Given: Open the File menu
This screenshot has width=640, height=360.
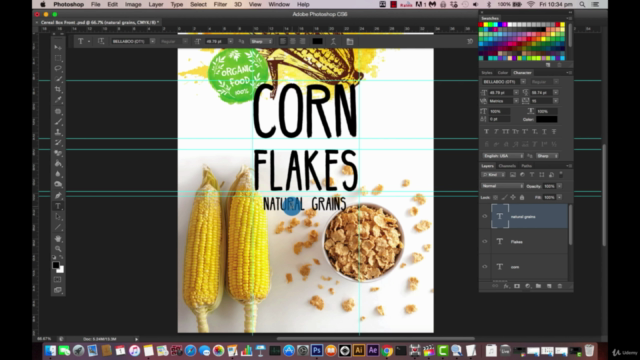Looking at the screenshot, I should point(96,4).
